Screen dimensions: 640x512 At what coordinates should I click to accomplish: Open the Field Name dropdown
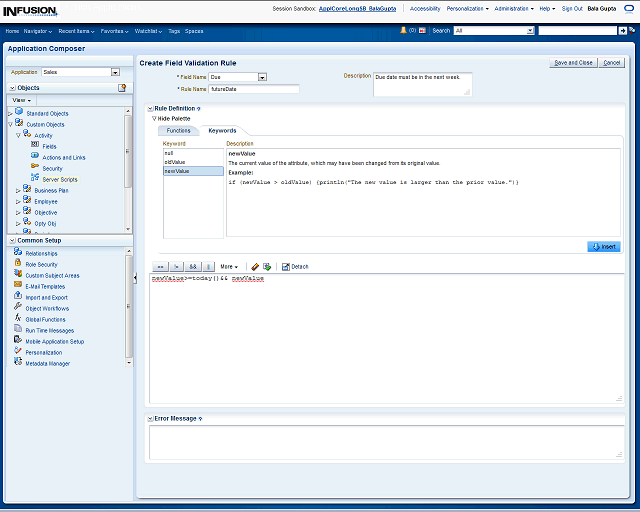[x=262, y=76]
